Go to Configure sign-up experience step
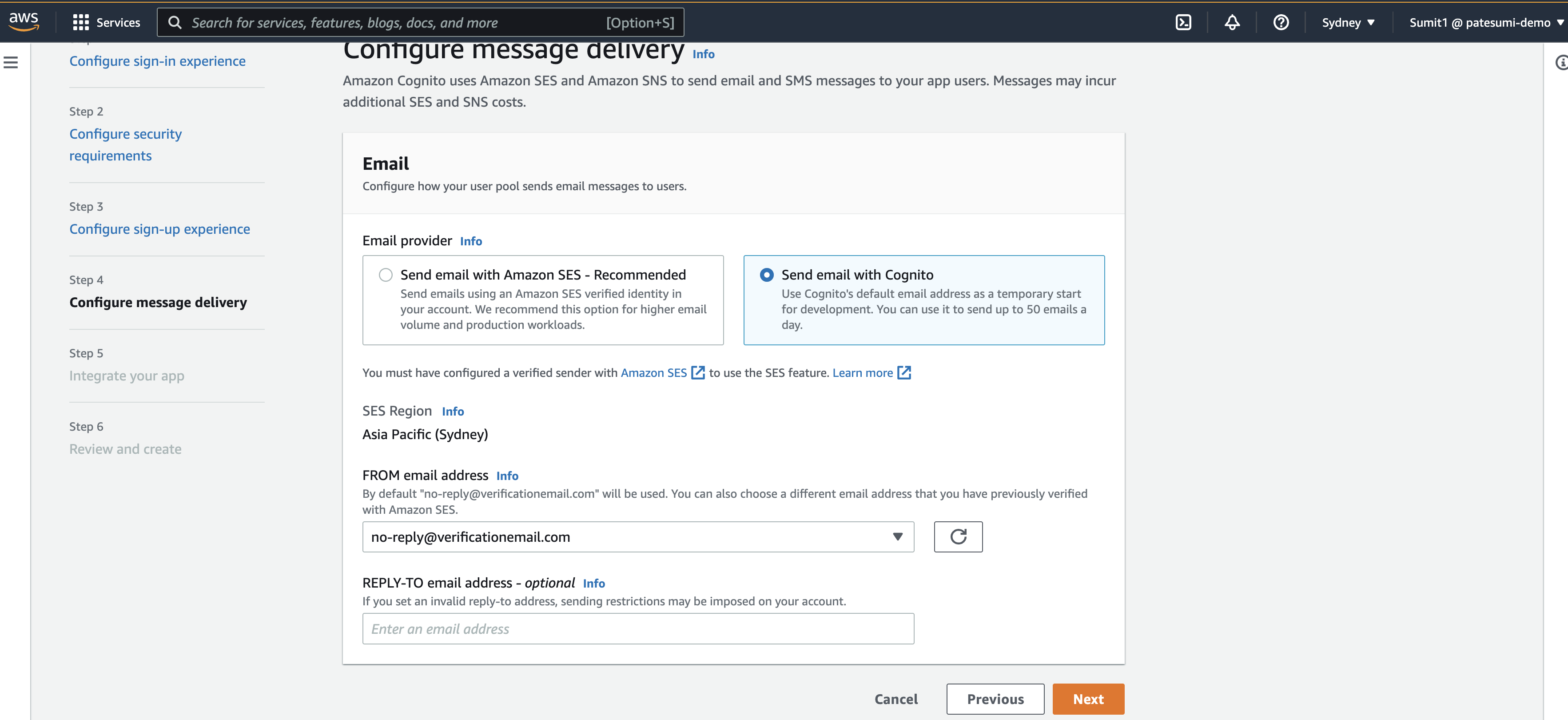The height and width of the screenshot is (720, 1568). coord(159,229)
